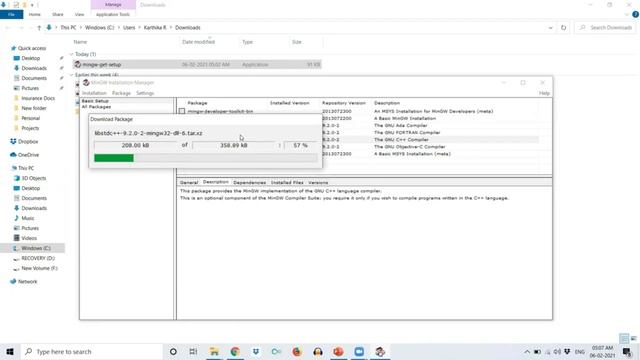Switch to the Versions tab
The width and height of the screenshot is (640, 360).
[318, 182]
